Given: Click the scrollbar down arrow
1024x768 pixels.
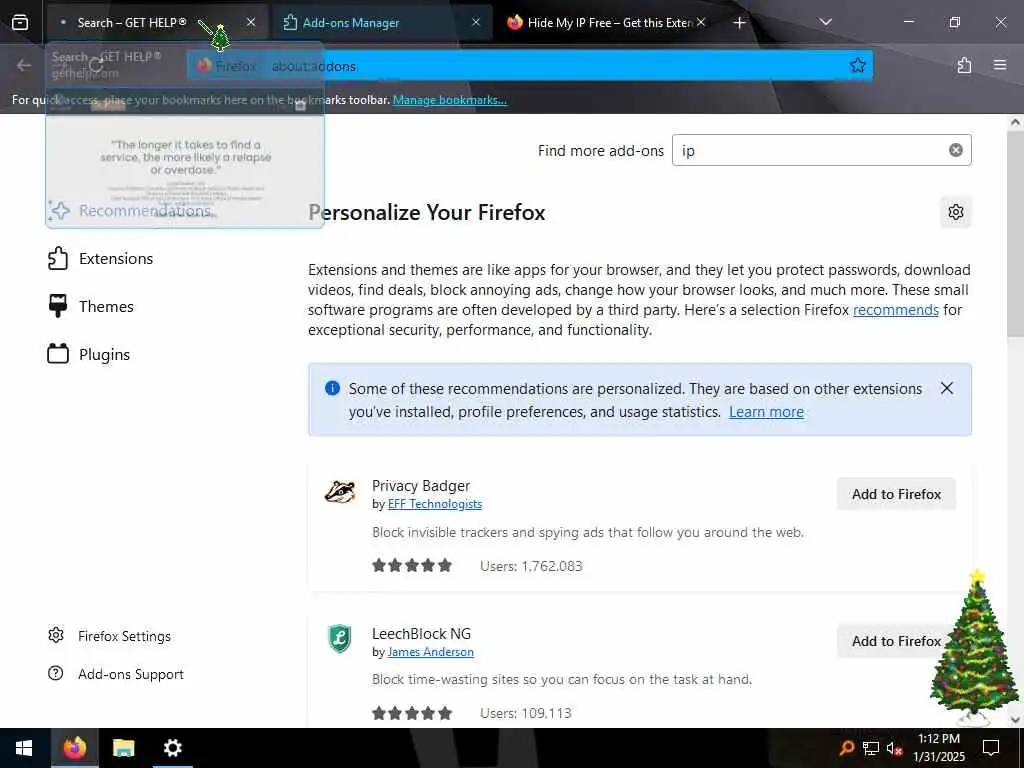Looking at the screenshot, I should click(1015, 720).
